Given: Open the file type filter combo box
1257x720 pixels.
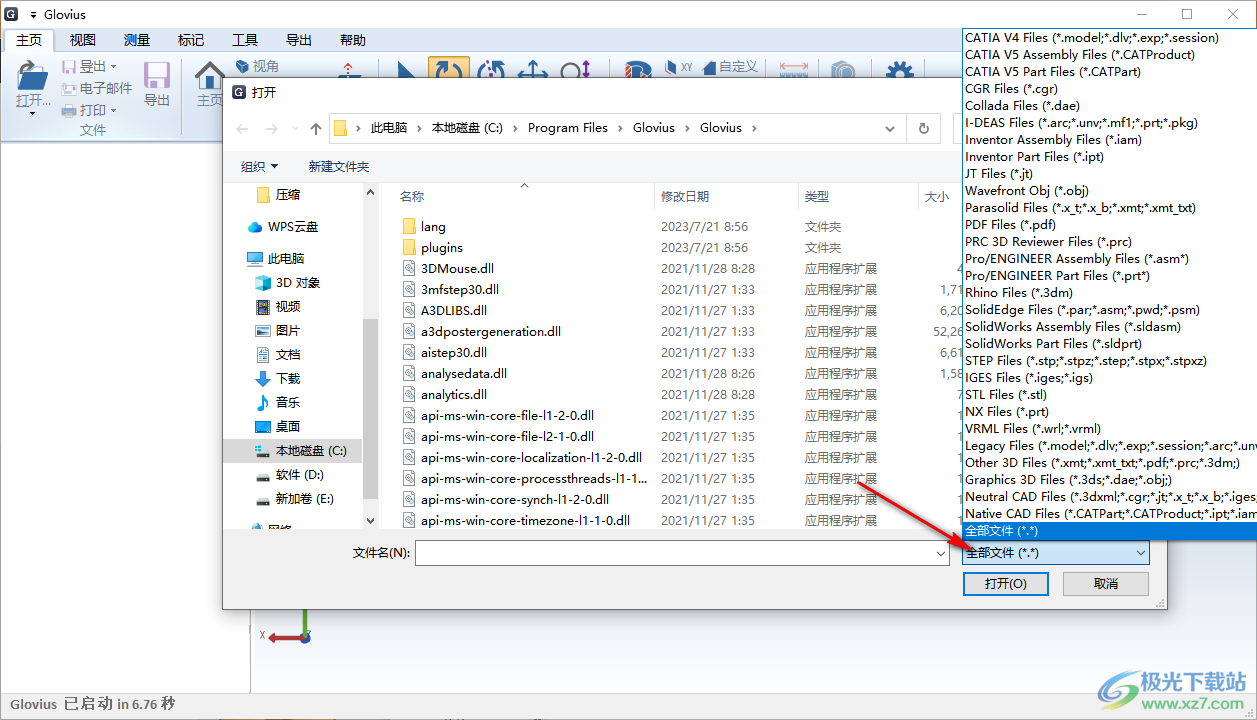Looking at the screenshot, I should tap(1056, 553).
